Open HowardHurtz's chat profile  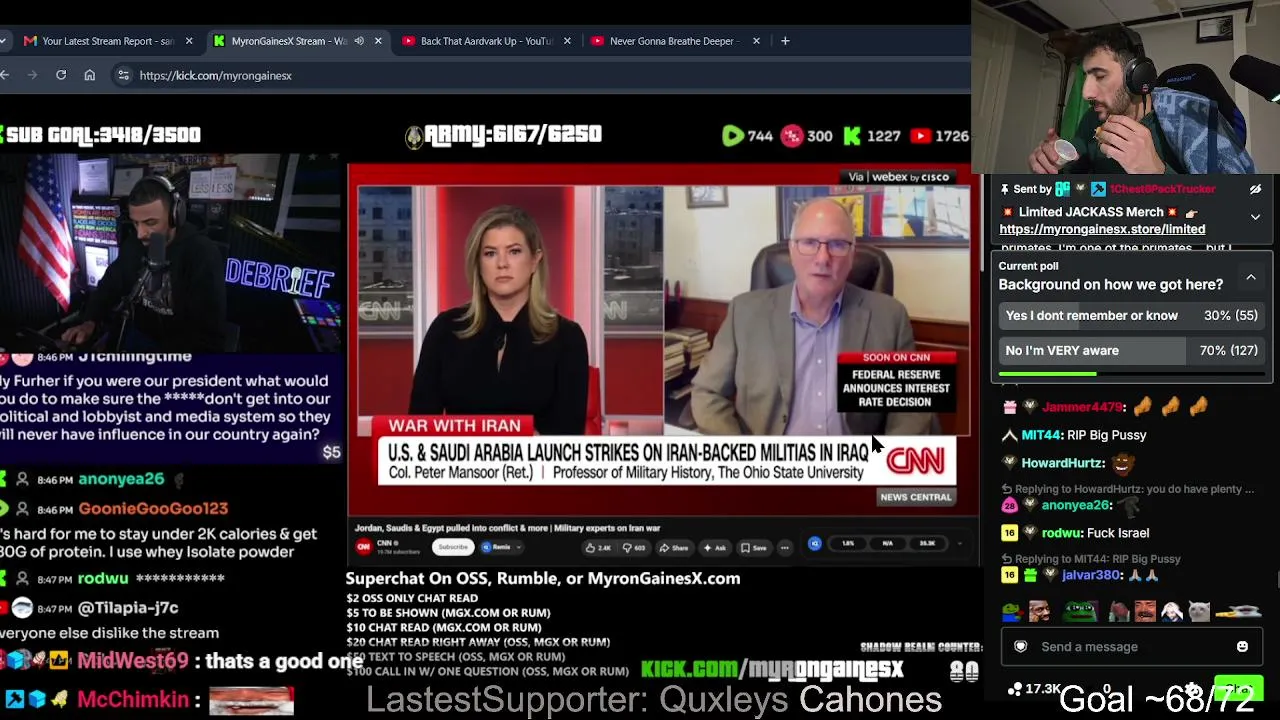click(1062, 463)
